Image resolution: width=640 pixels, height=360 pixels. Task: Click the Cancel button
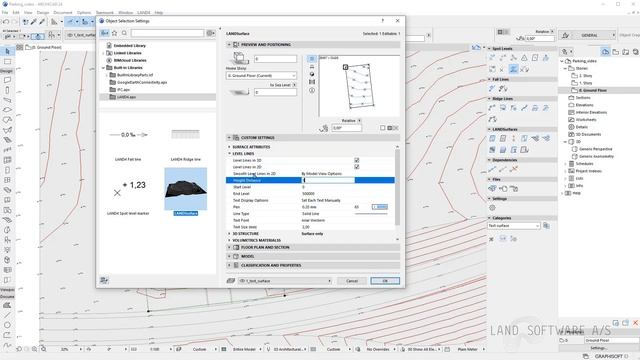coord(352,281)
